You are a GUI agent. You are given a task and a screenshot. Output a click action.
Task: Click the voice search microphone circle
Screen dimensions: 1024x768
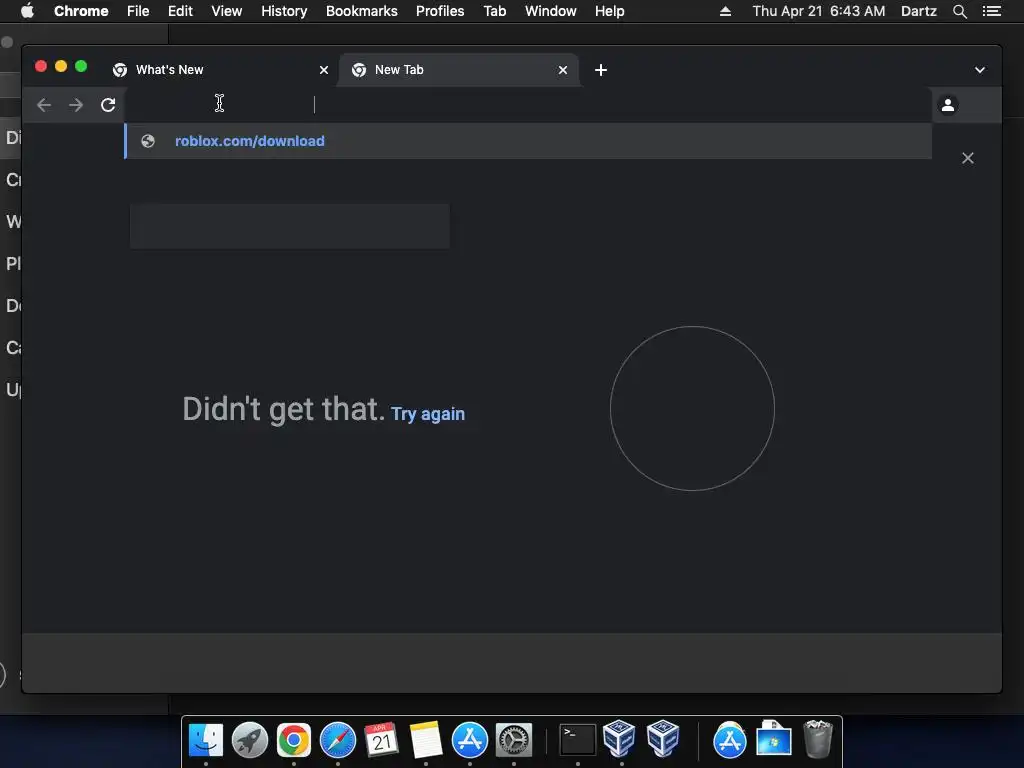692,409
